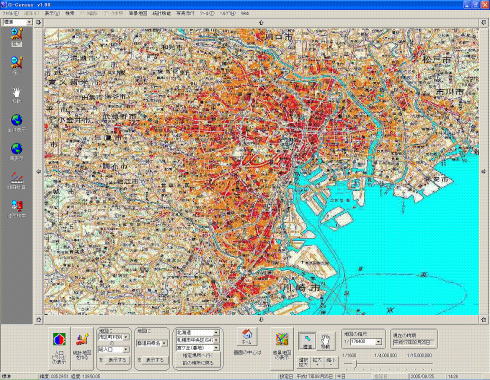The width and height of the screenshot is (490, 380).
Task: Select the top zoom magnifier sidebar tool
Action: (16, 35)
